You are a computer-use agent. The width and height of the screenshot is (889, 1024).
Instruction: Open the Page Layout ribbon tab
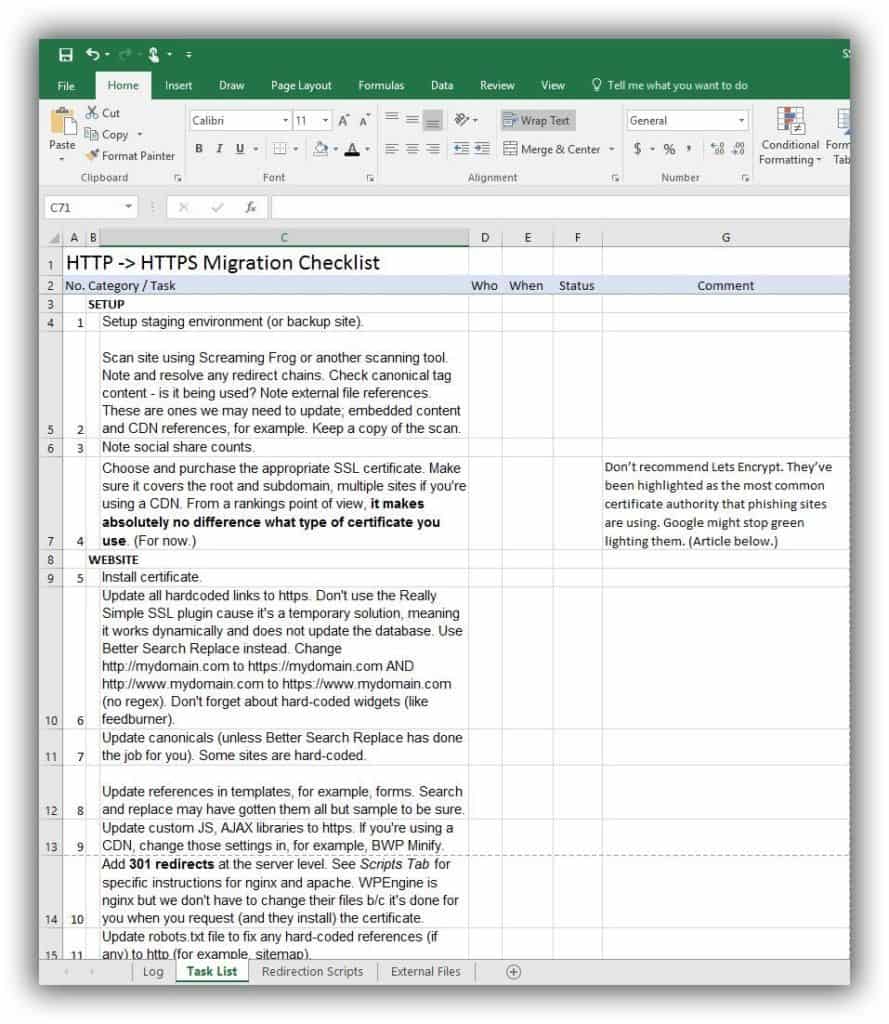pyautogui.click(x=301, y=86)
